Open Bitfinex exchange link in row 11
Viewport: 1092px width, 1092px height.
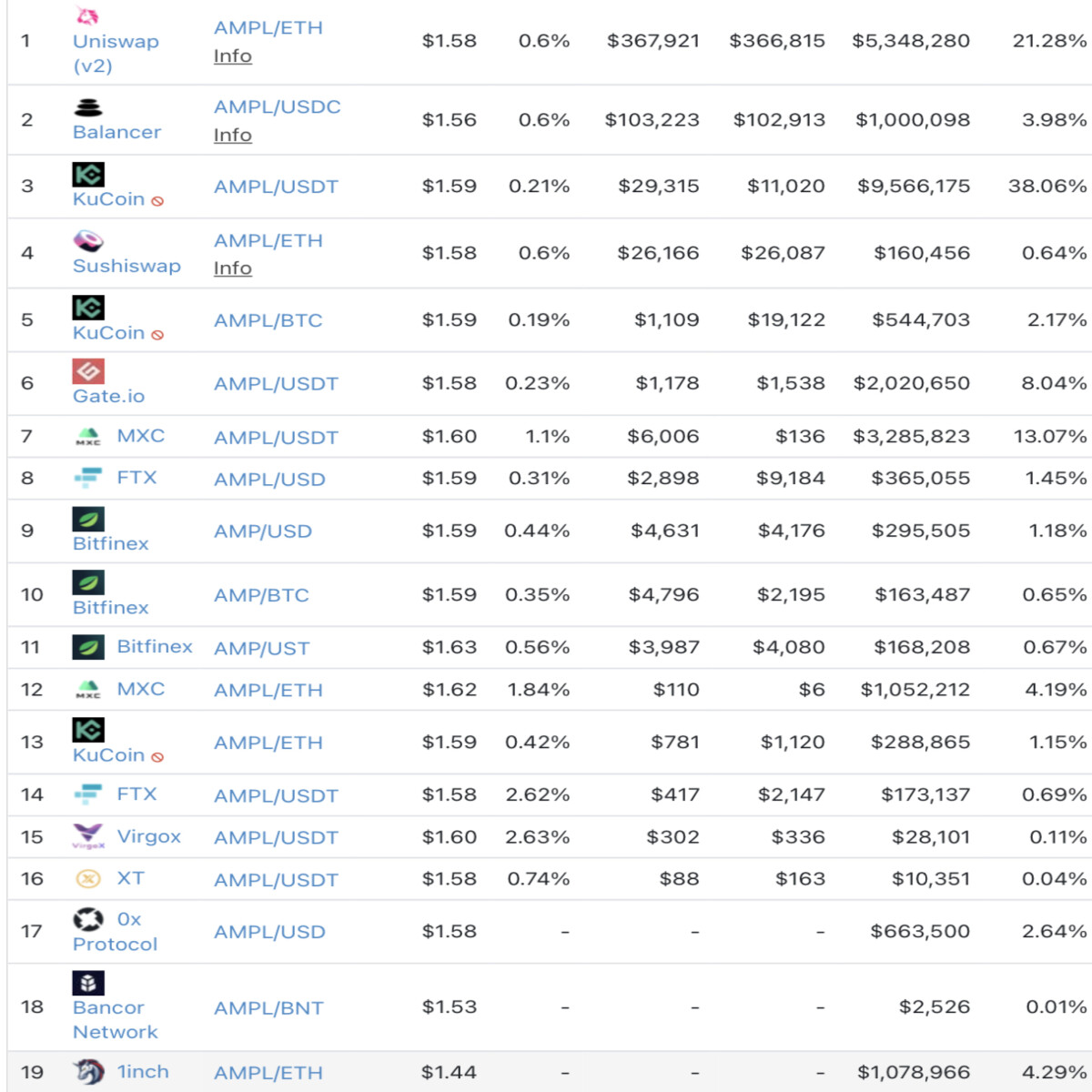[155, 647]
